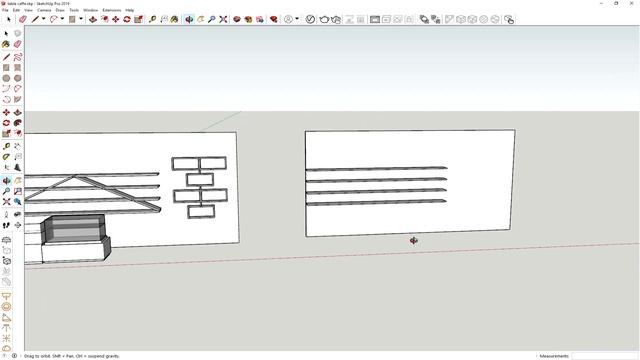
Task: Select the Move tool in top toolbar
Action: pyautogui.click(x=116, y=19)
